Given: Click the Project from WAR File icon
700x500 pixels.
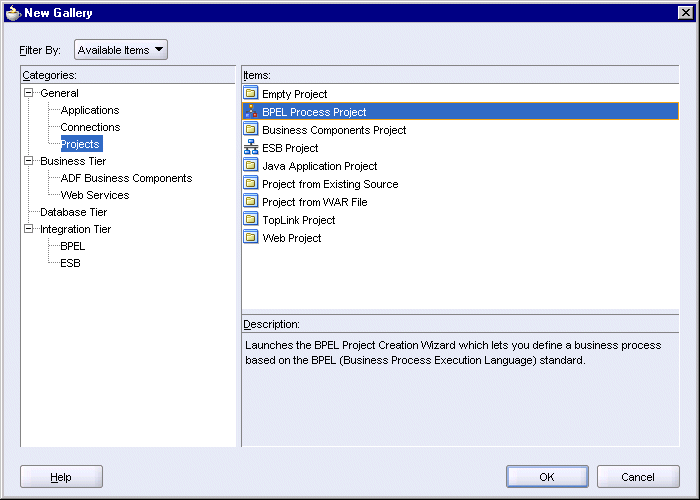Looking at the screenshot, I should [x=251, y=201].
